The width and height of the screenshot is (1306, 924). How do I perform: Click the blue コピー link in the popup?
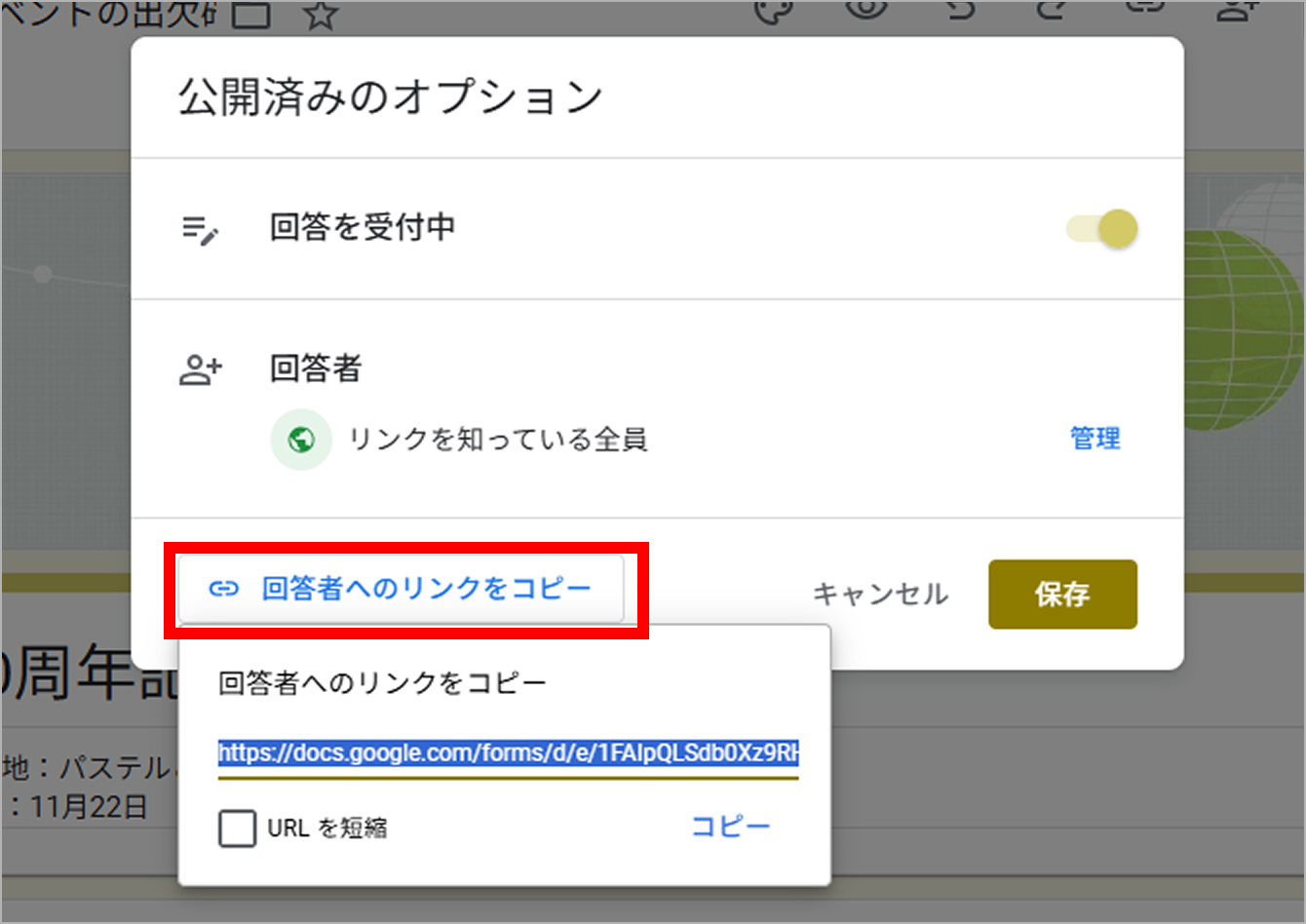tap(730, 827)
